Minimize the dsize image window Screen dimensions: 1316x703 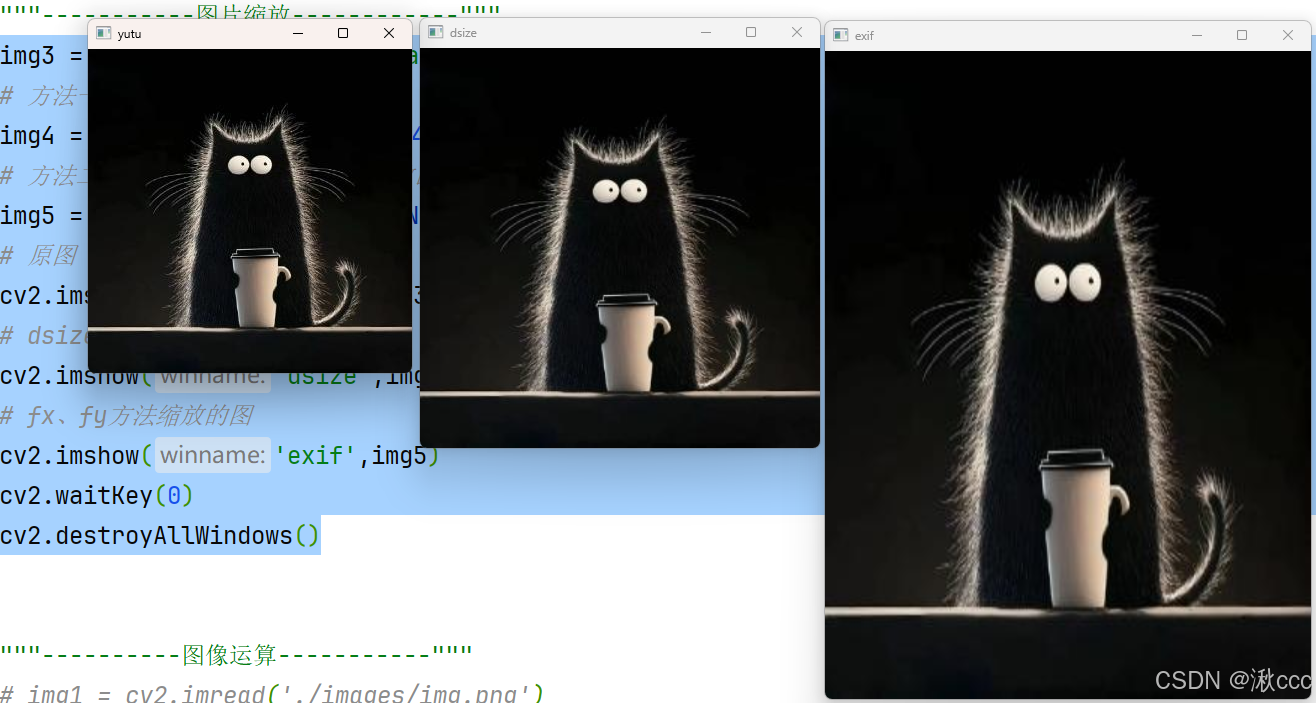(705, 32)
